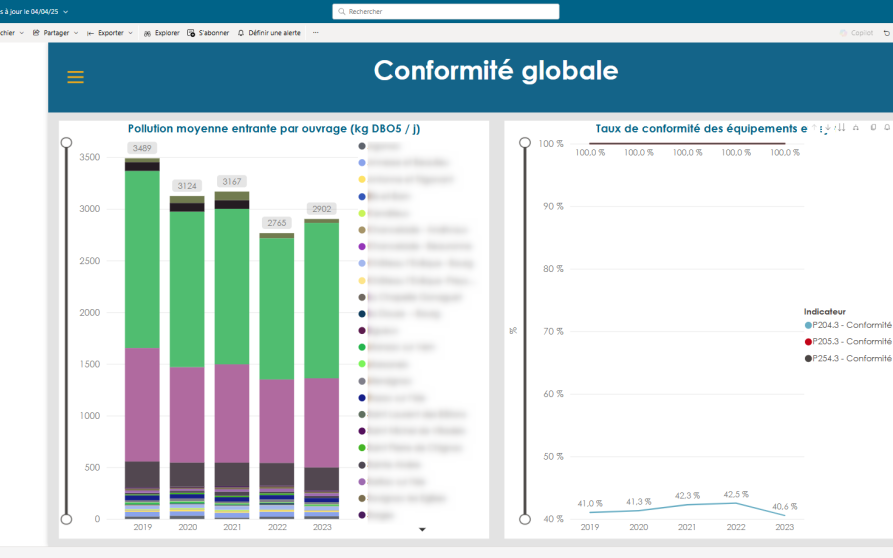Click the purple segment of the 2023 bar
Screen dimensions: 893x558
pos(322,422)
